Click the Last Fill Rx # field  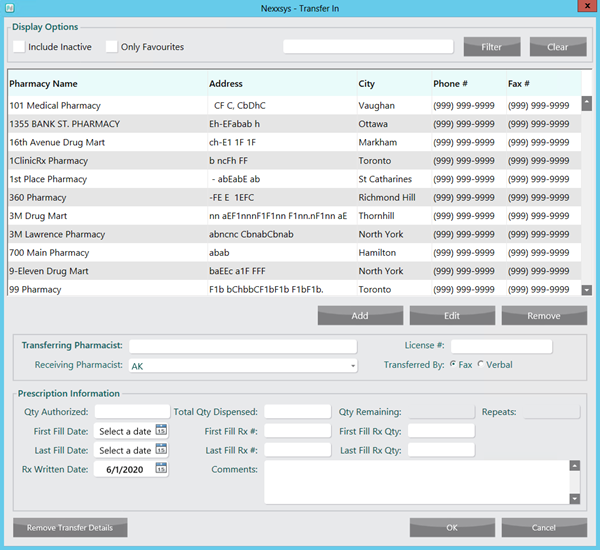pos(297,450)
